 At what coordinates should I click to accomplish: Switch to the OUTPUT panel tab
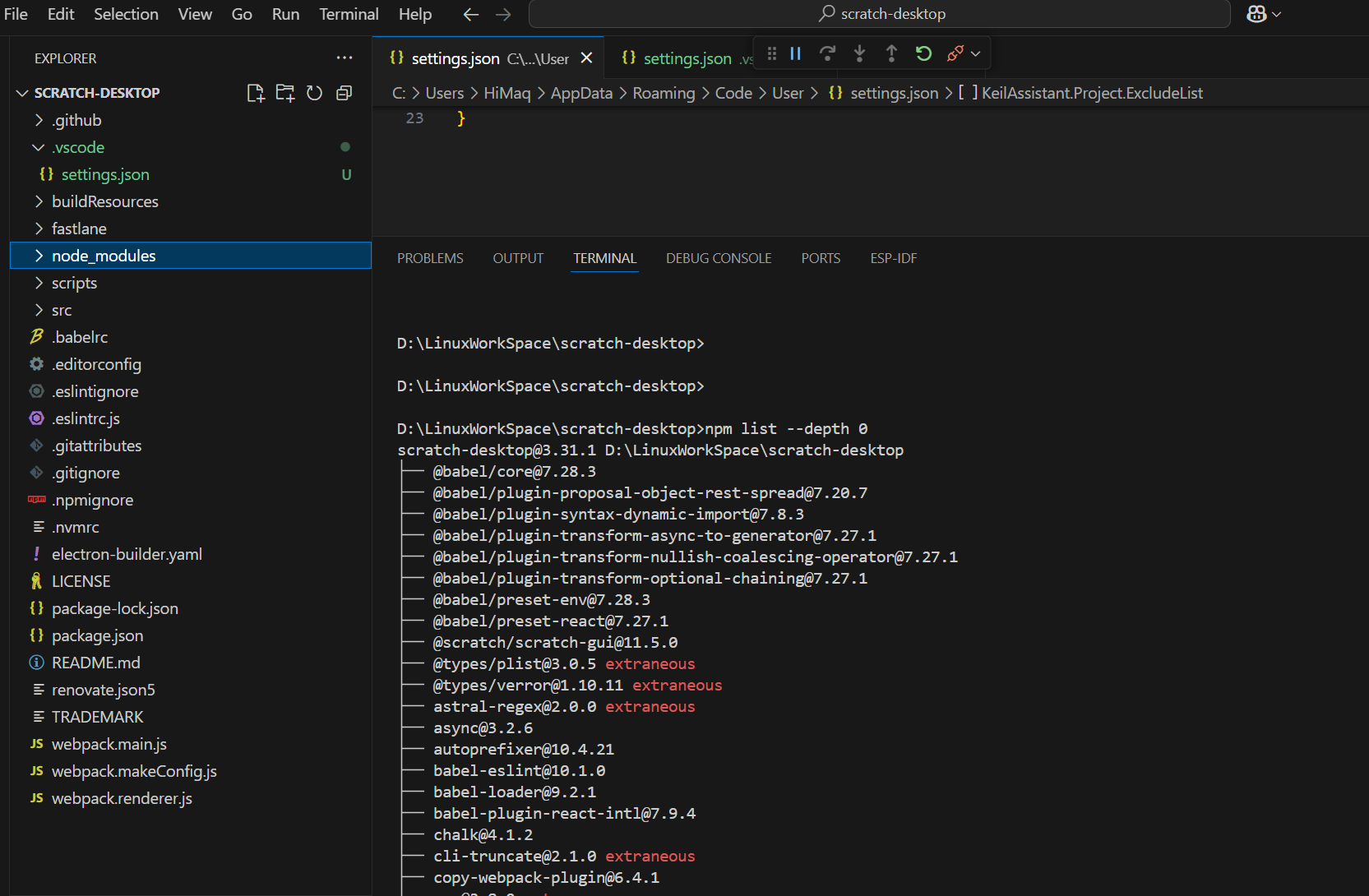coord(518,258)
